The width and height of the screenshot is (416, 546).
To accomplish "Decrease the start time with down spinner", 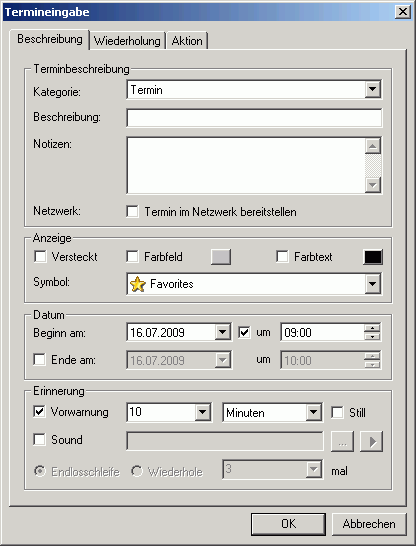I will [x=372, y=337].
